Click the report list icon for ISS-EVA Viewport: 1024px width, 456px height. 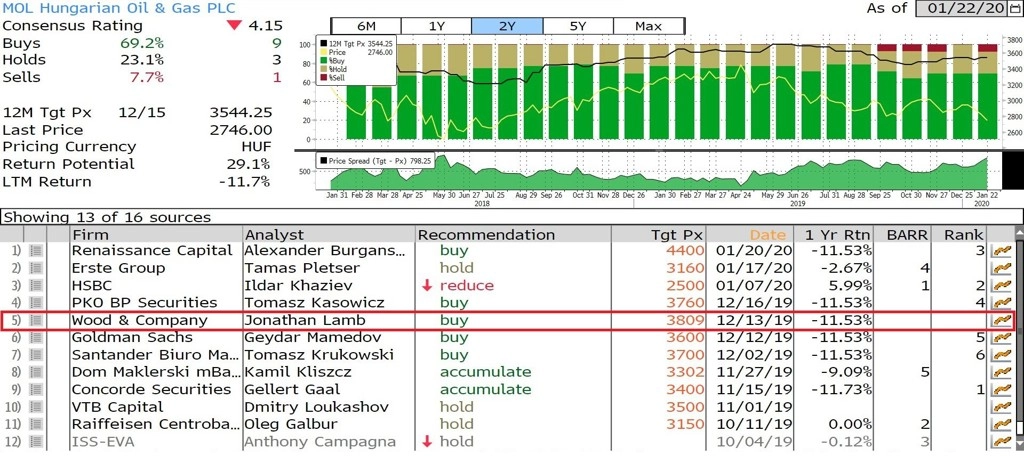[x=36, y=442]
